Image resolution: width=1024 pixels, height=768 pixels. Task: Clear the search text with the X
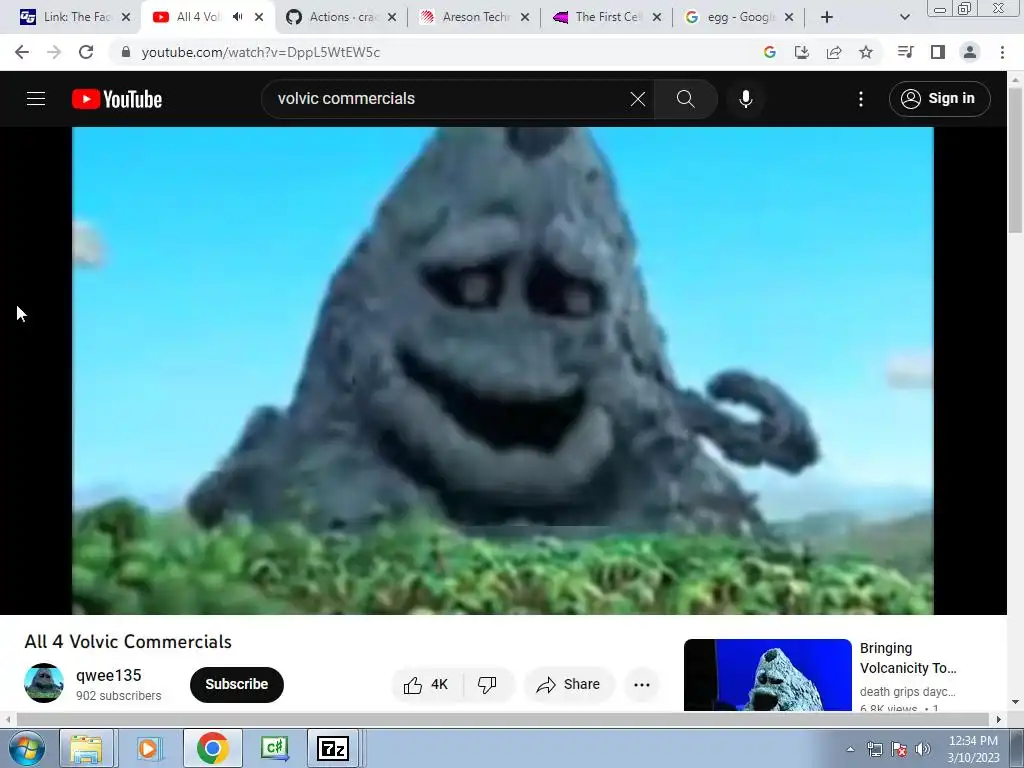[637, 99]
